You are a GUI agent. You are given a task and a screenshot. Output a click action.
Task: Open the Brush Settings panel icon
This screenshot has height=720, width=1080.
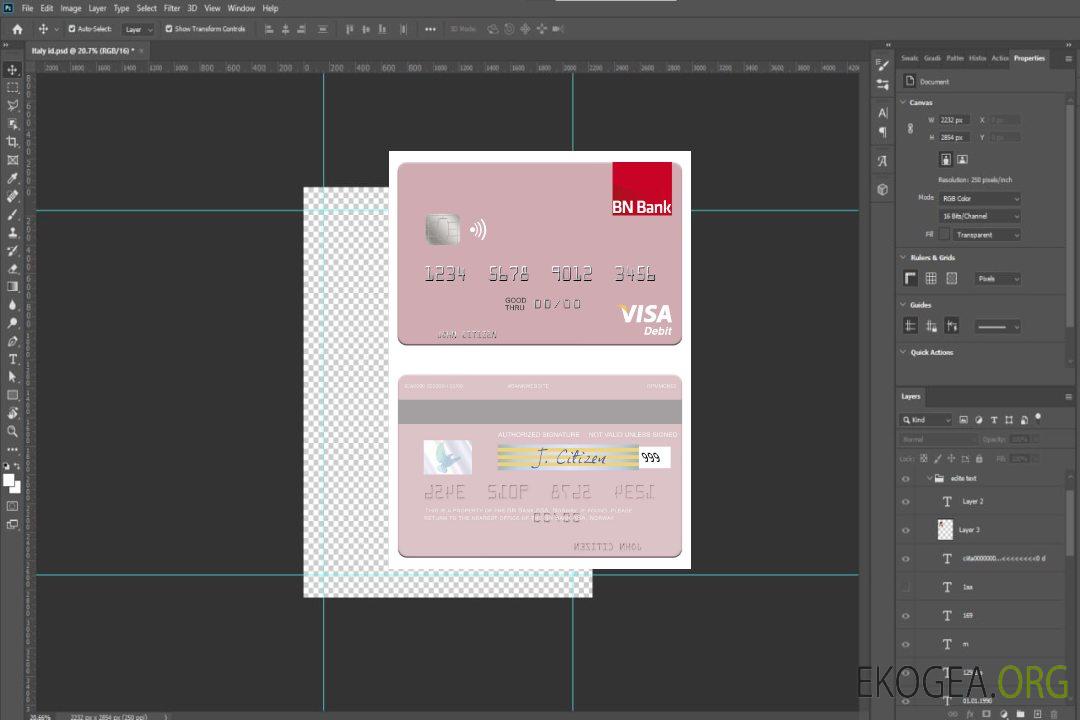tap(883, 65)
